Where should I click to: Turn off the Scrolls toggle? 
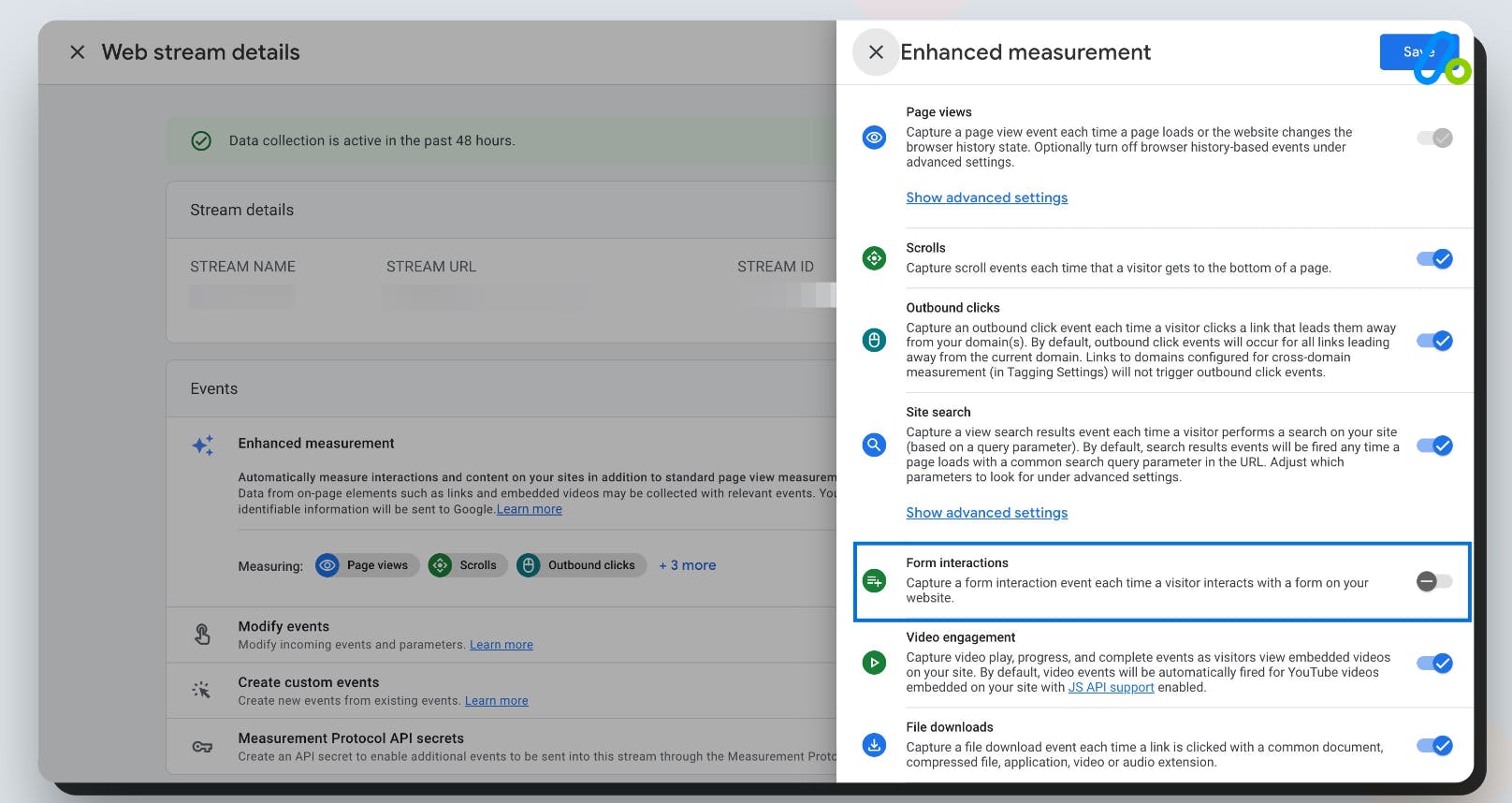(x=1434, y=258)
